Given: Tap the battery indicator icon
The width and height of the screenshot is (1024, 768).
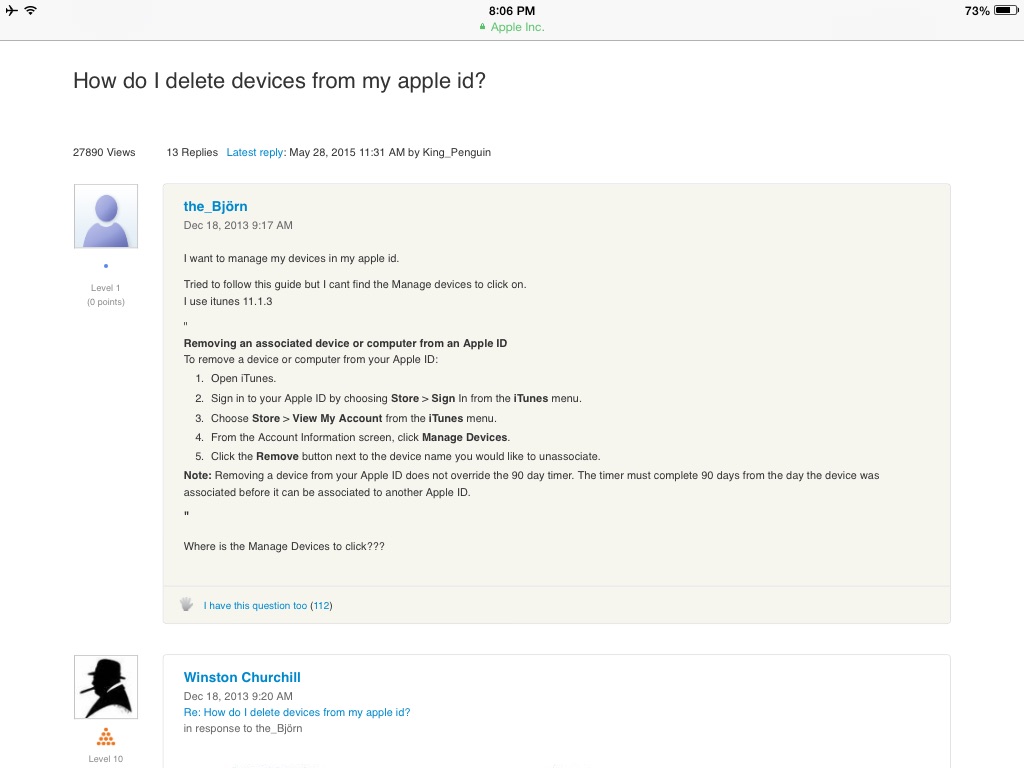Looking at the screenshot, I should (x=1005, y=11).
